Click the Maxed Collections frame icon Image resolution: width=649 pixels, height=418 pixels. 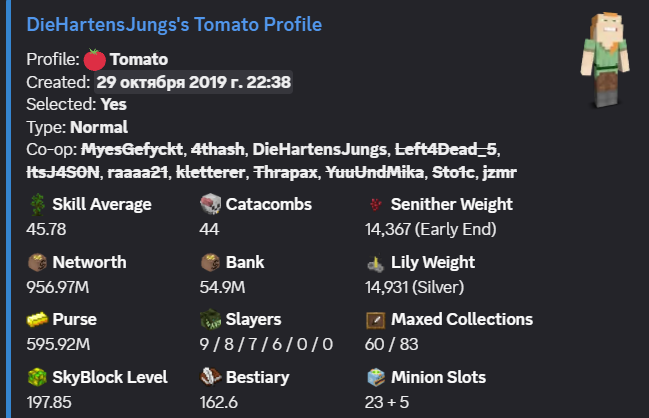point(376,320)
